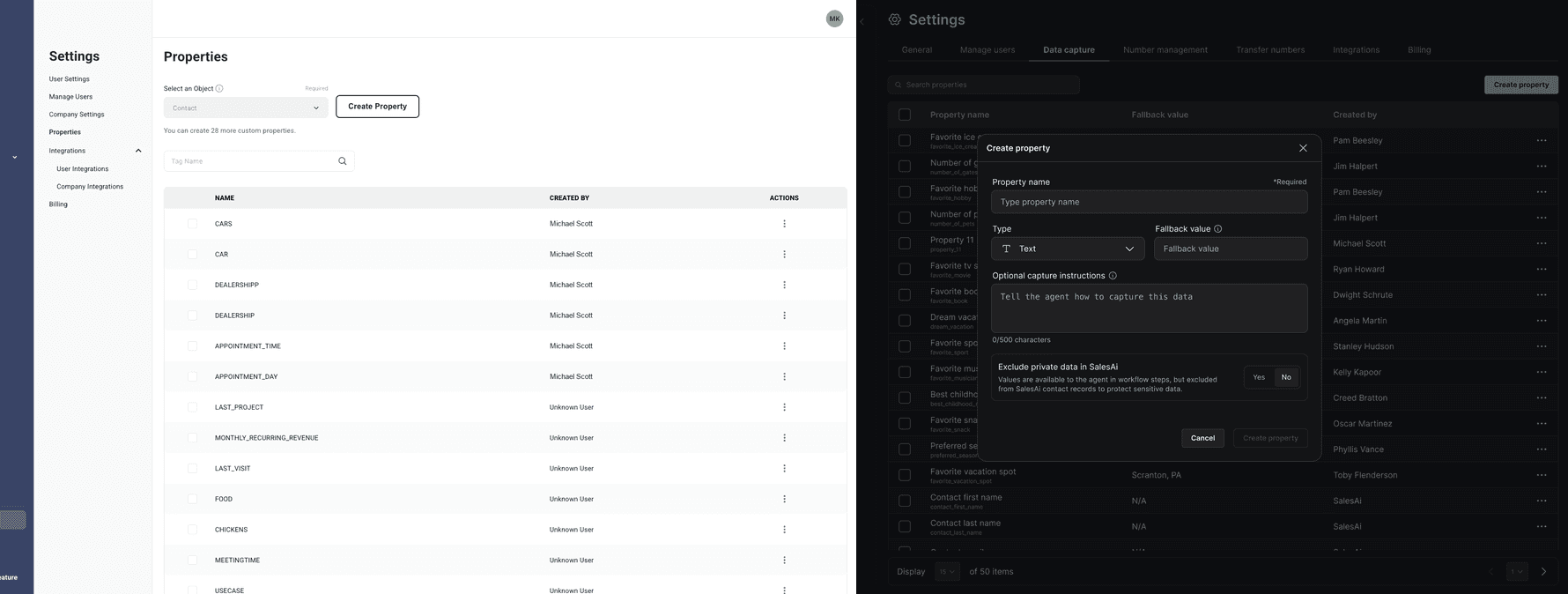Open User Integrations in sidebar
Image resolution: width=1568 pixels, height=594 pixels.
pyautogui.click(x=83, y=169)
